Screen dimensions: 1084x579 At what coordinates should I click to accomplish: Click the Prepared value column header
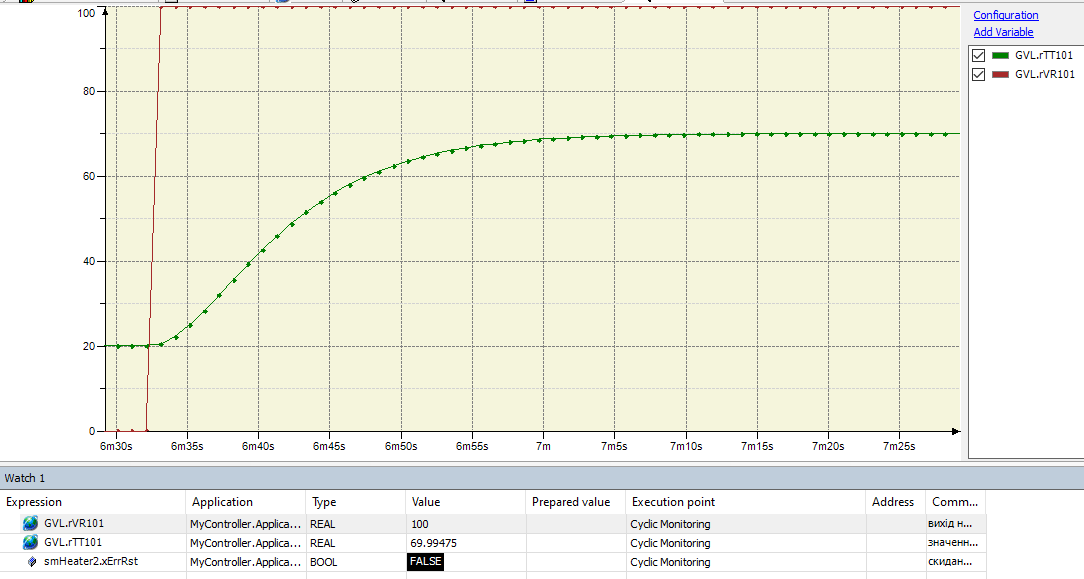click(x=570, y=502)
